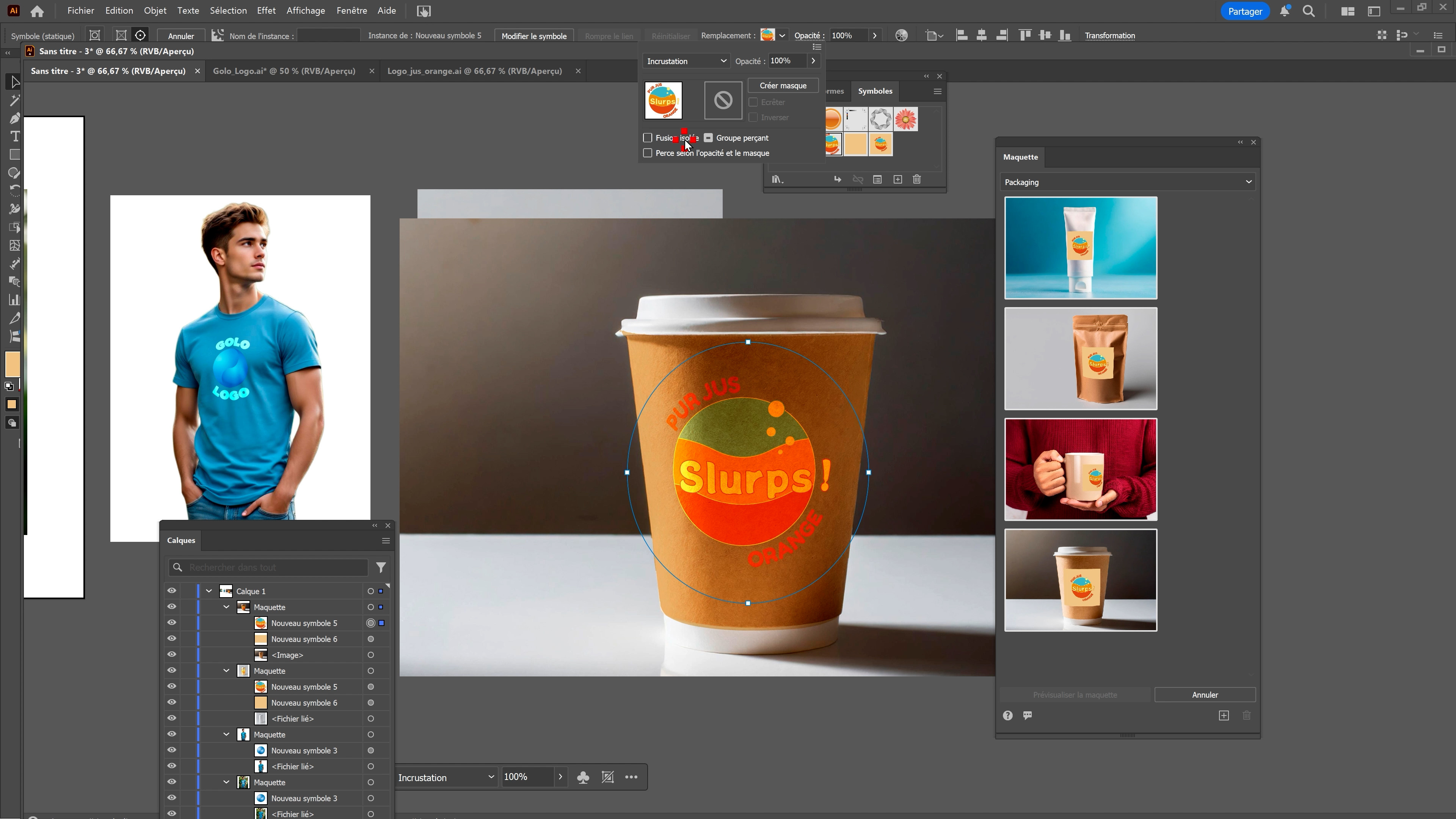Open the Transformation link
The height and width of the screenshot is (819, 1456).
point(1110,36)
